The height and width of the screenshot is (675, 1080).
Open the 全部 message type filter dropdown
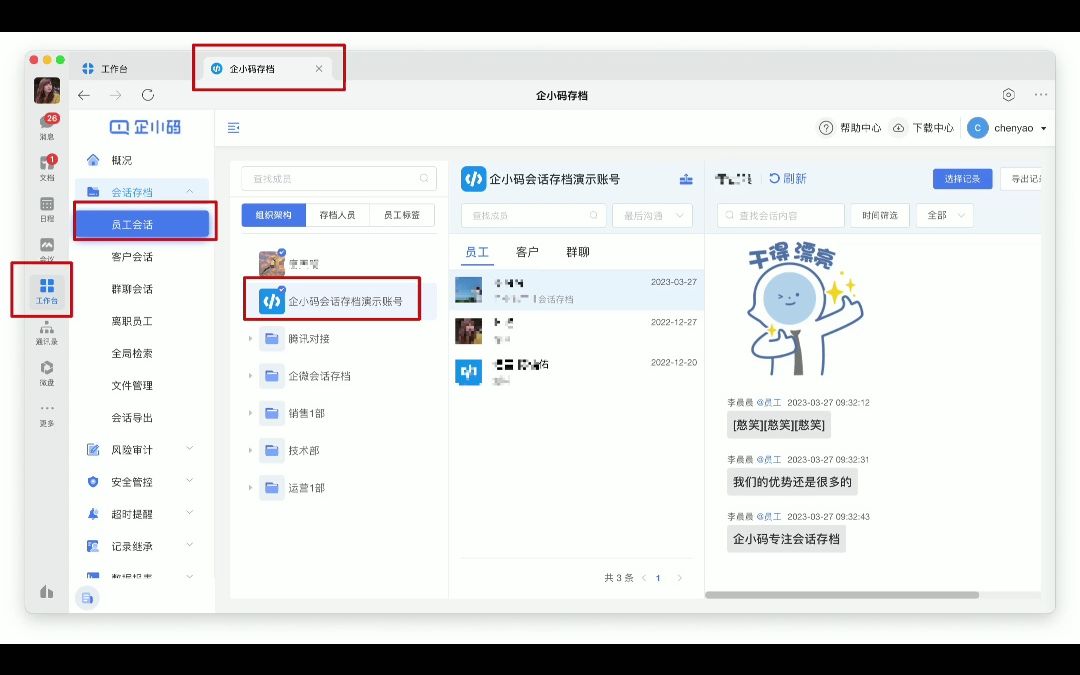tap(944, 215)
